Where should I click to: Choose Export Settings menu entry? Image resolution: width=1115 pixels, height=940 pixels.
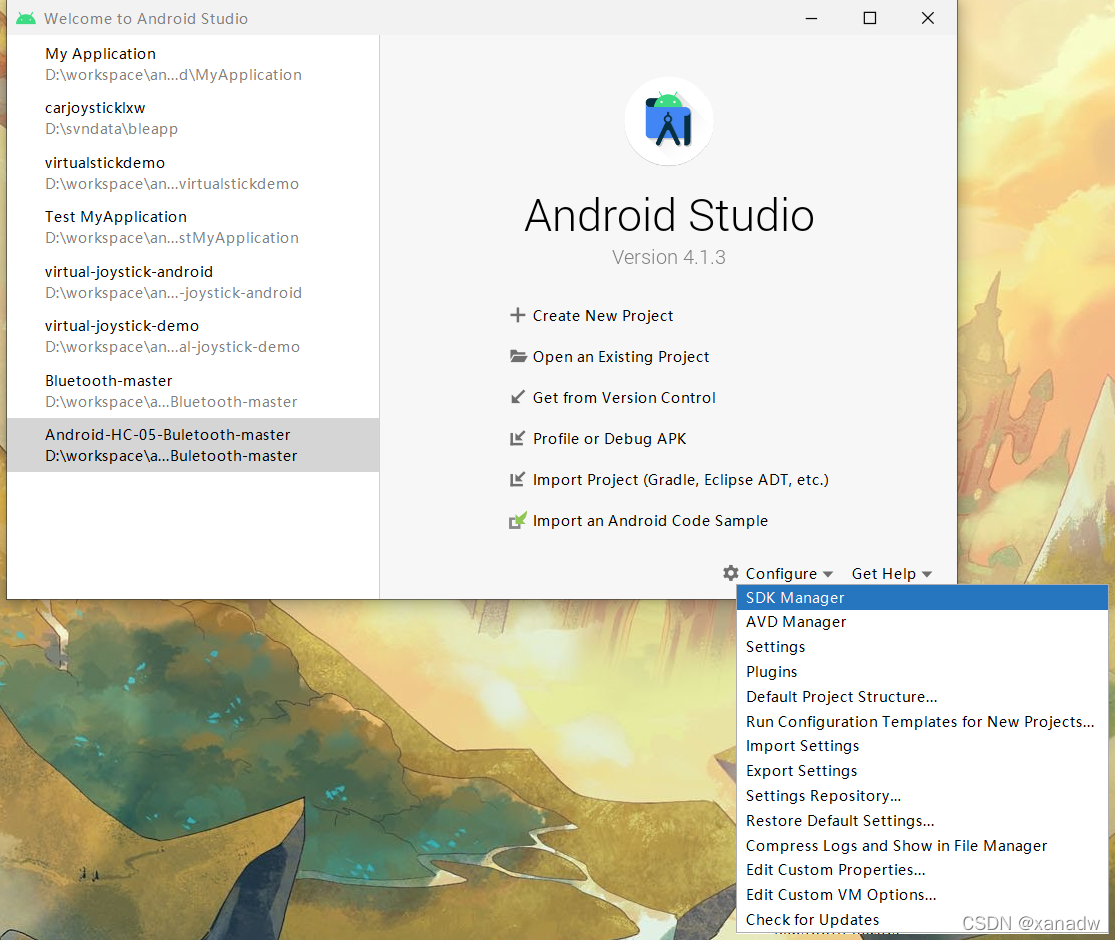[x=922, y=771]
